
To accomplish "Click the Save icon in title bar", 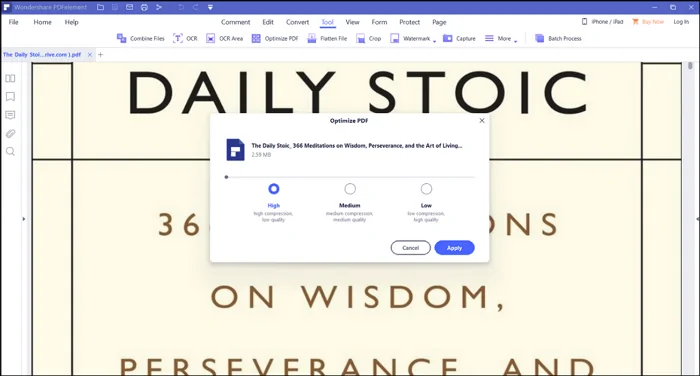I will 115,7.
